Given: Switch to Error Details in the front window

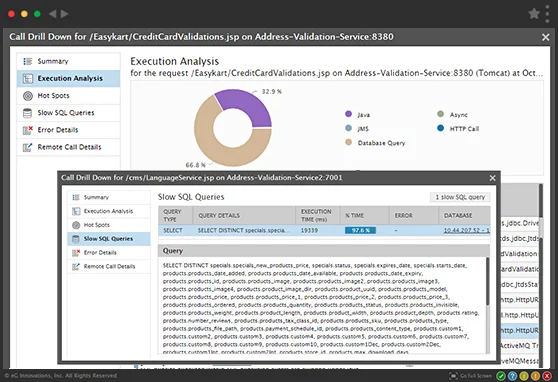Looking at the screenshot, I should pyautogui.click(x=109, y=253).
